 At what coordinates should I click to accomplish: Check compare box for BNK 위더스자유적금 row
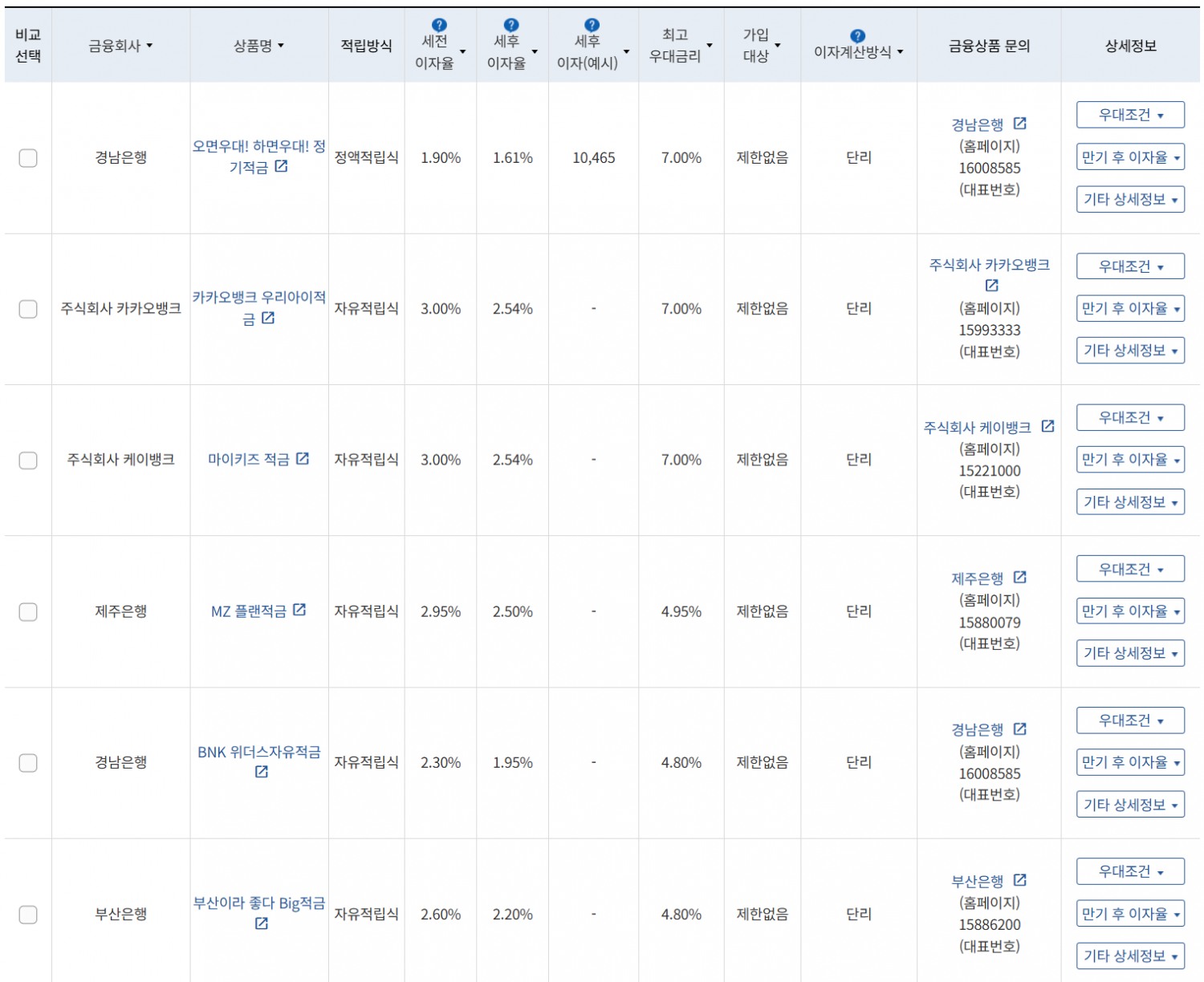[x=28, y=763]
